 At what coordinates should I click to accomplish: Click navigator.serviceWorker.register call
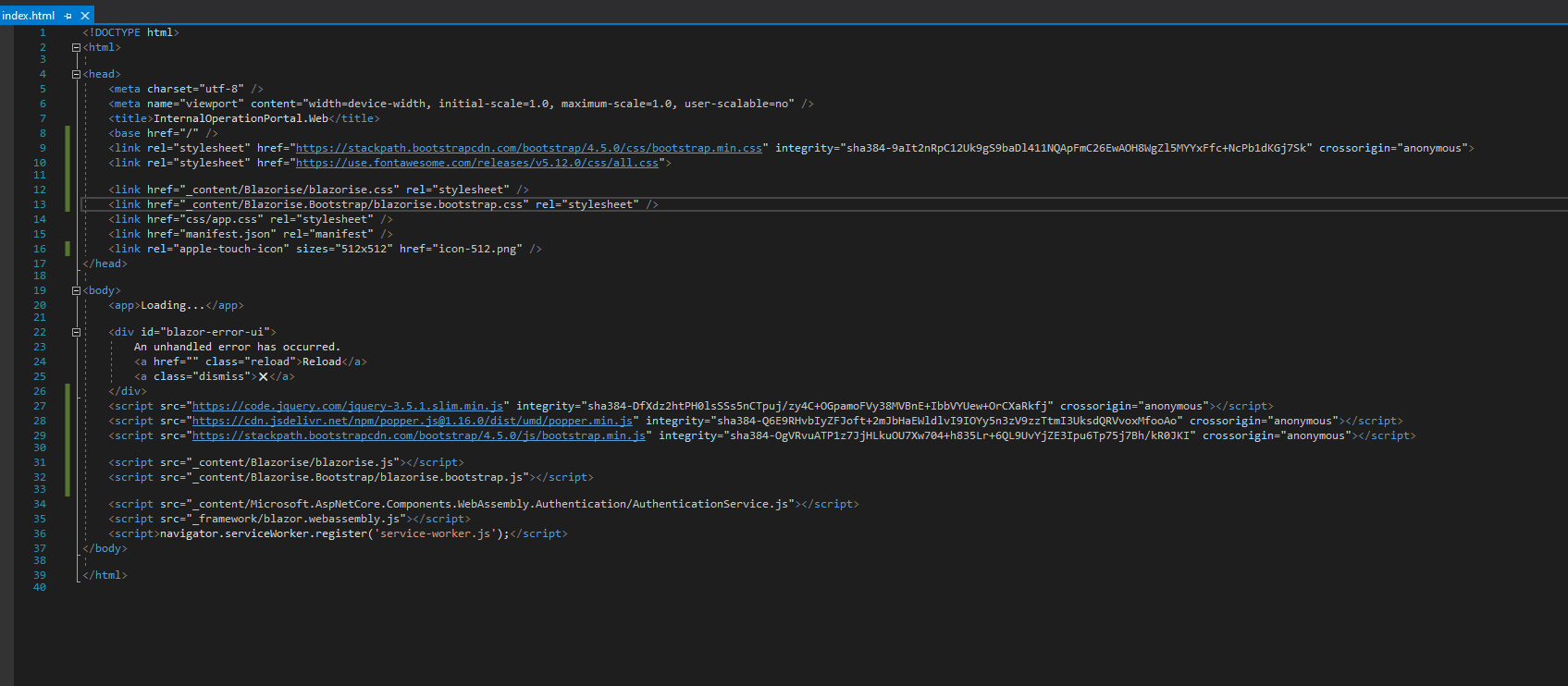(264, 533)
